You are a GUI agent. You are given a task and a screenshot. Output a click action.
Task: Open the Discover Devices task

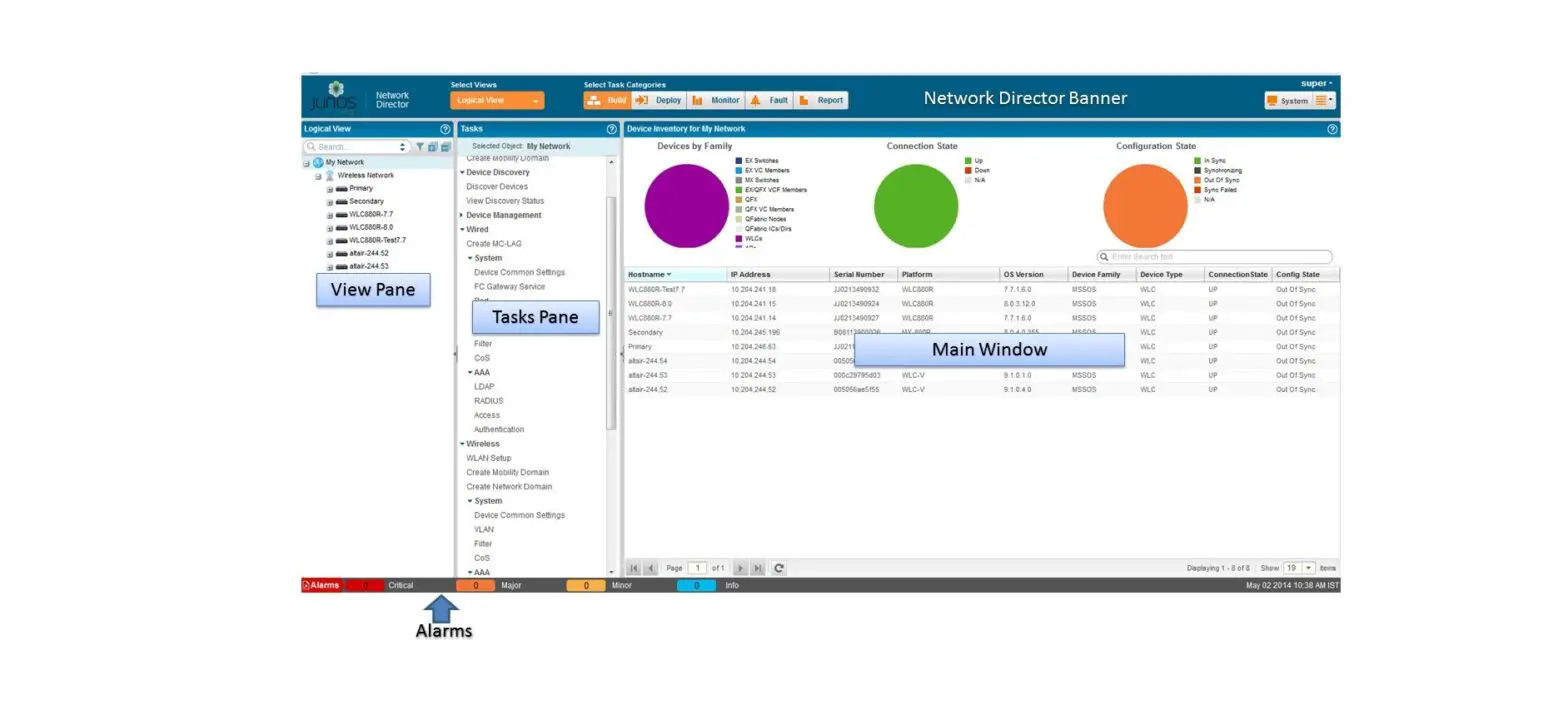click(497, 186)
